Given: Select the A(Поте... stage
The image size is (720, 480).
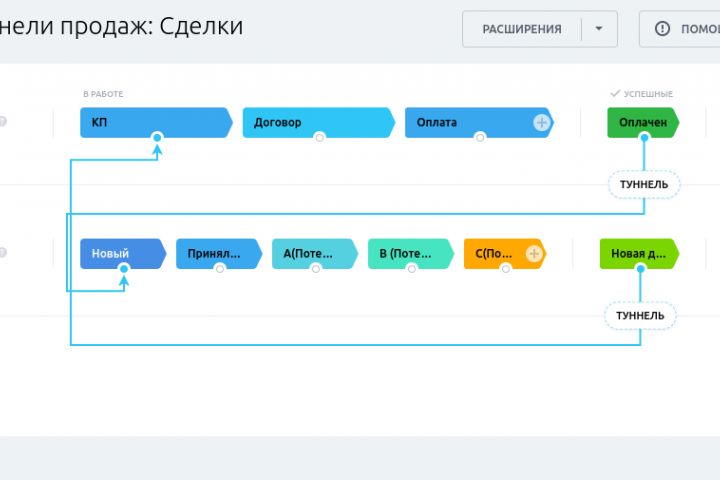Looking at the screenshot, I should [315, 254].
